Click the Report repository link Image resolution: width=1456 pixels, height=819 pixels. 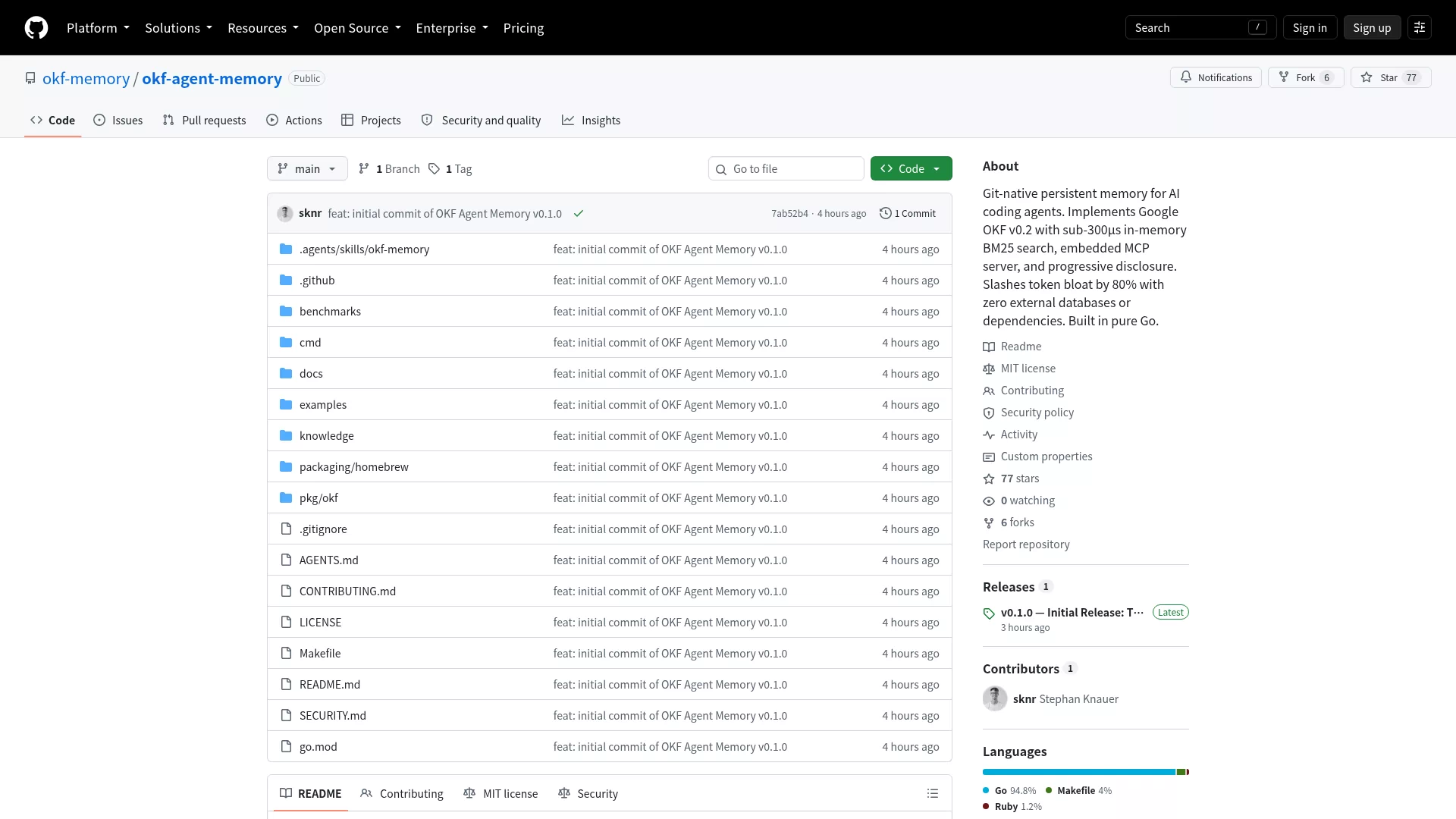click(1026, 544)
